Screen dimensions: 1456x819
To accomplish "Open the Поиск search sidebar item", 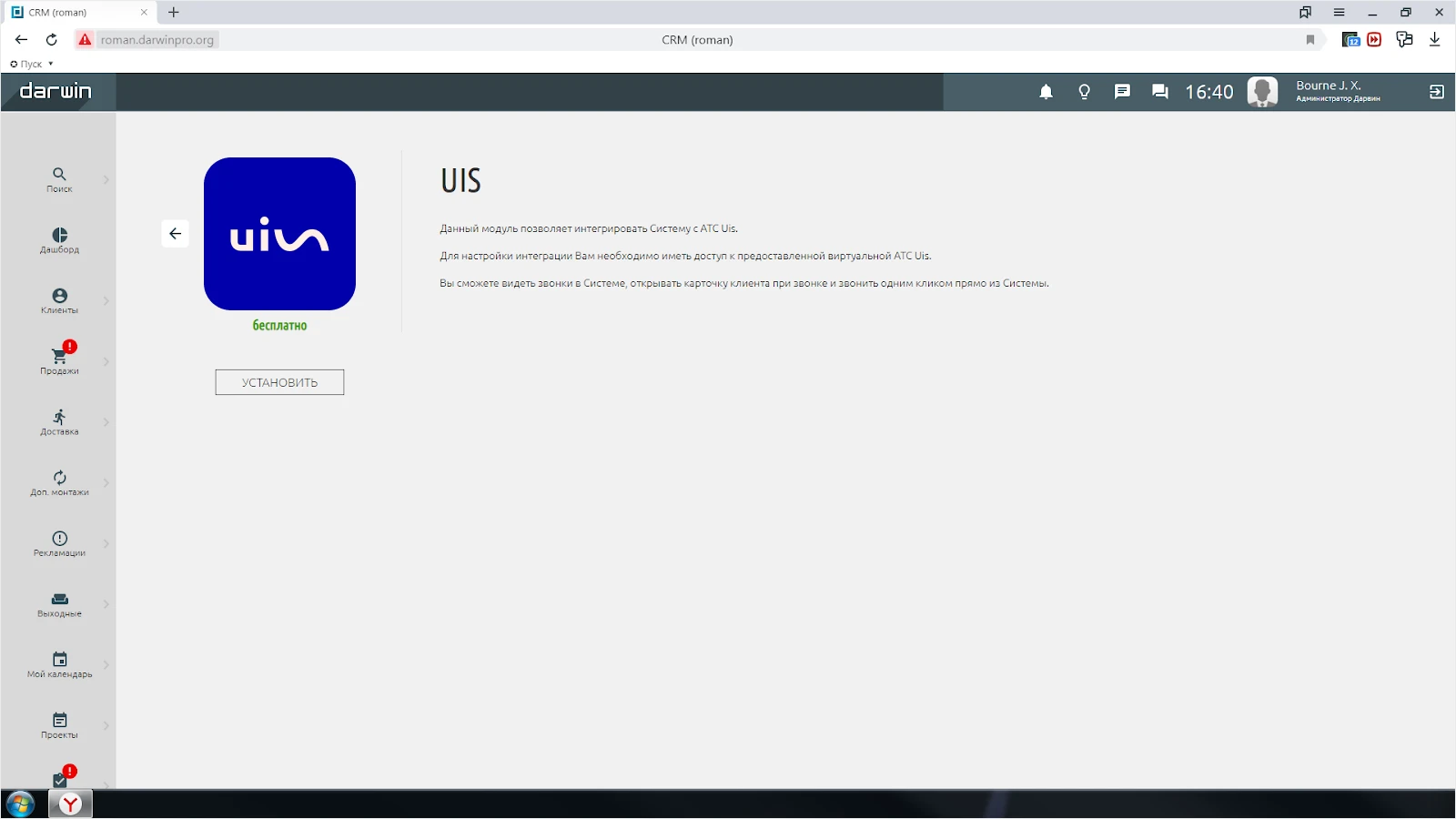I will point(59,179).
